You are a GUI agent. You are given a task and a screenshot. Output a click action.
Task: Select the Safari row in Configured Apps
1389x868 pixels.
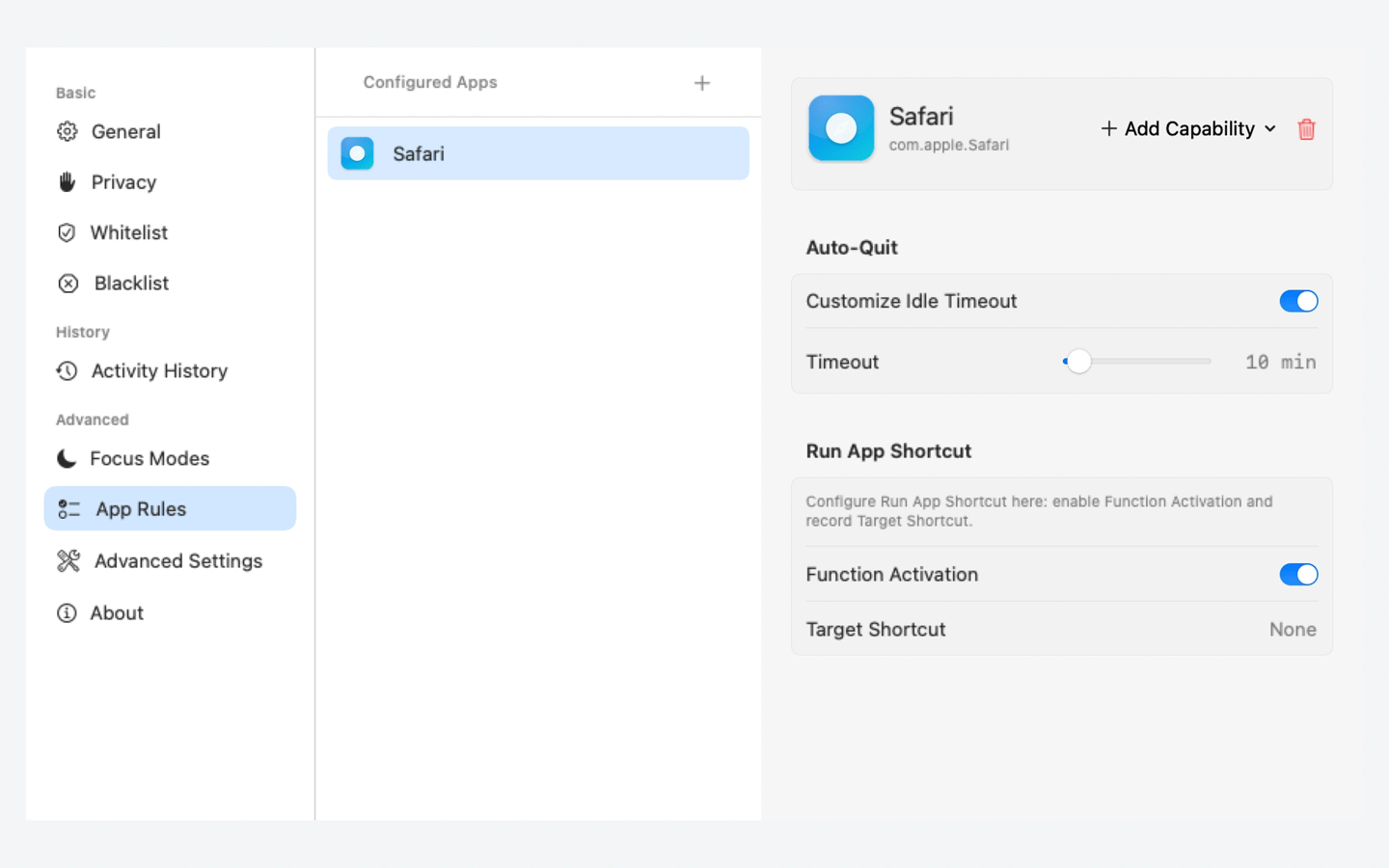point(538,153)
